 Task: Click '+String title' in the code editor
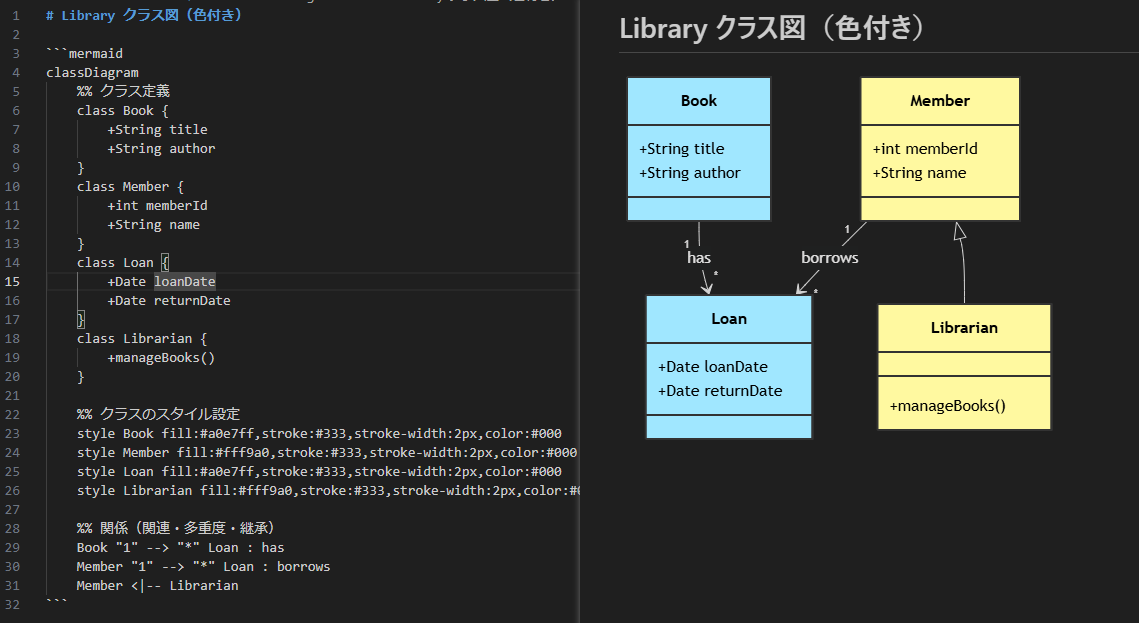coord(158,129)
